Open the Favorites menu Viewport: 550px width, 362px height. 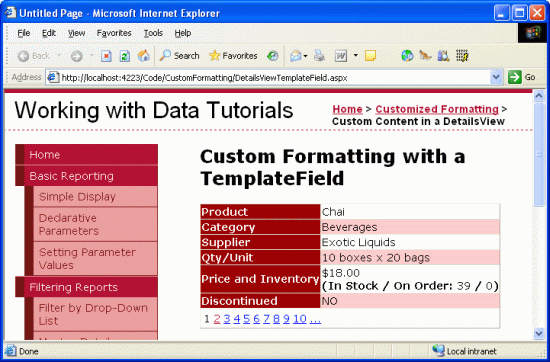coord(114,33)
